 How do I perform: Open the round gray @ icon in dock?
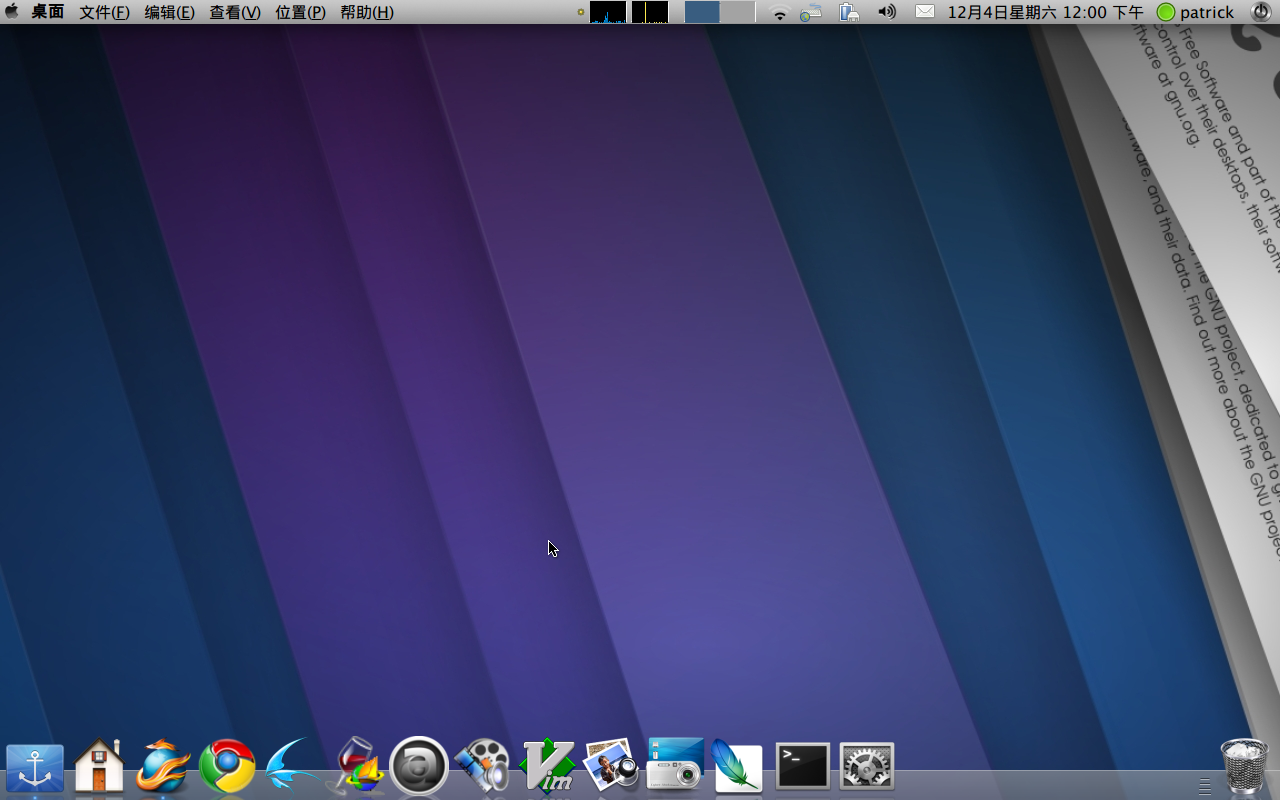pyautogui.click(x=418, y=766)
